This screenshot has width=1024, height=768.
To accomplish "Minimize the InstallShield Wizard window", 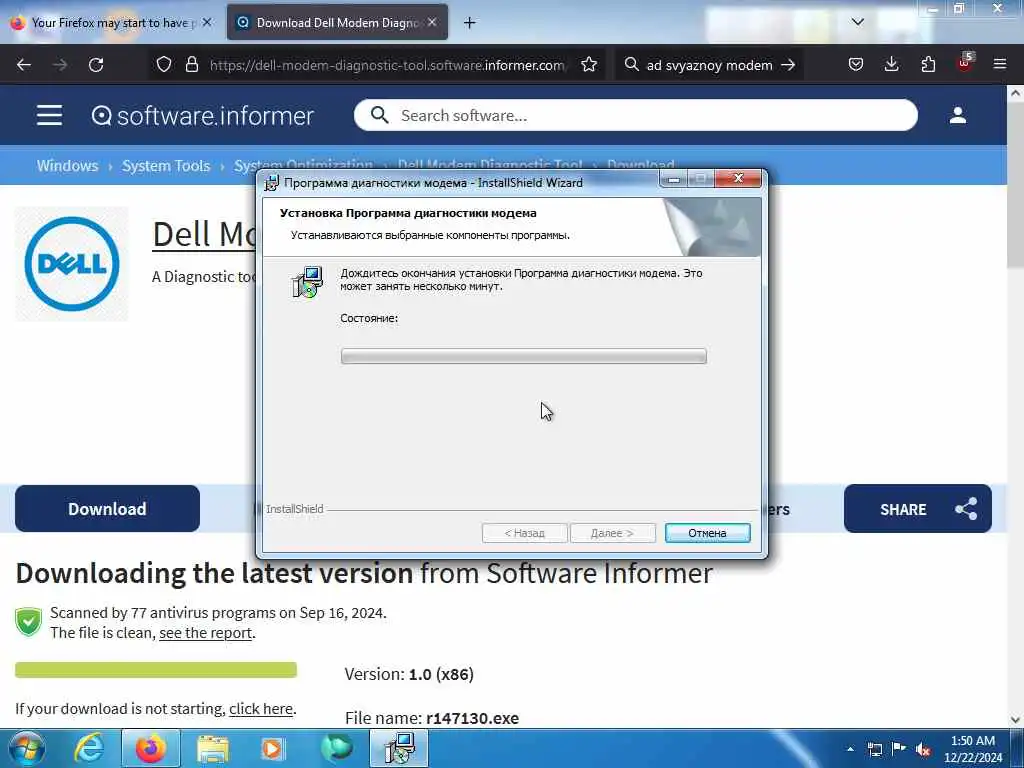I will point(674,179).
